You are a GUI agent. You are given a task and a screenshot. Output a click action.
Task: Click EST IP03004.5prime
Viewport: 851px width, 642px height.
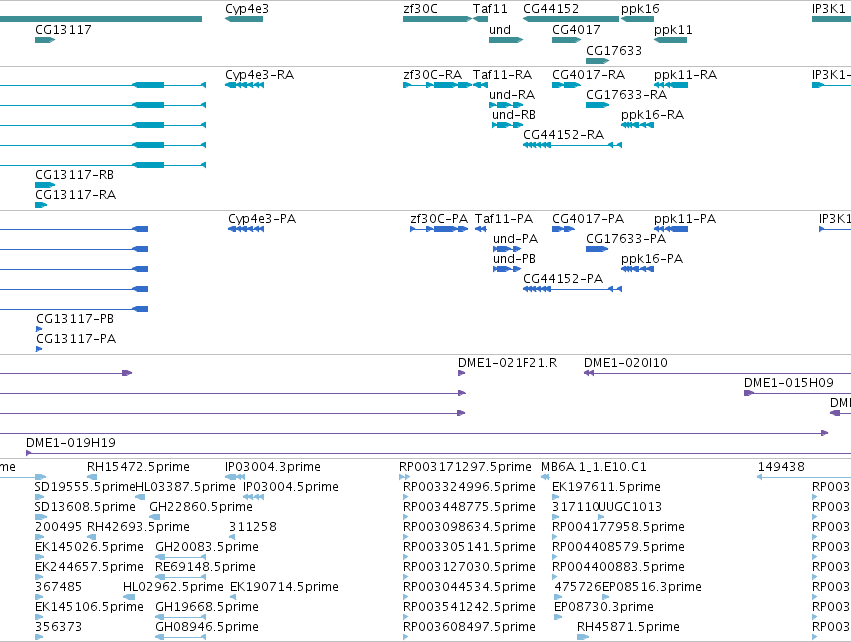(x=253, y=497)
